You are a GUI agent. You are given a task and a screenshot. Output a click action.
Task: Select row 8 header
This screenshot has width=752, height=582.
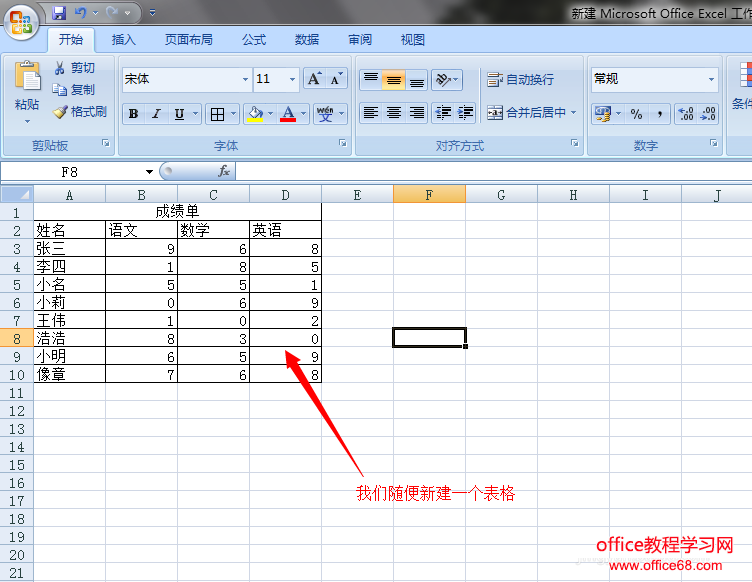tap(17, 338)
